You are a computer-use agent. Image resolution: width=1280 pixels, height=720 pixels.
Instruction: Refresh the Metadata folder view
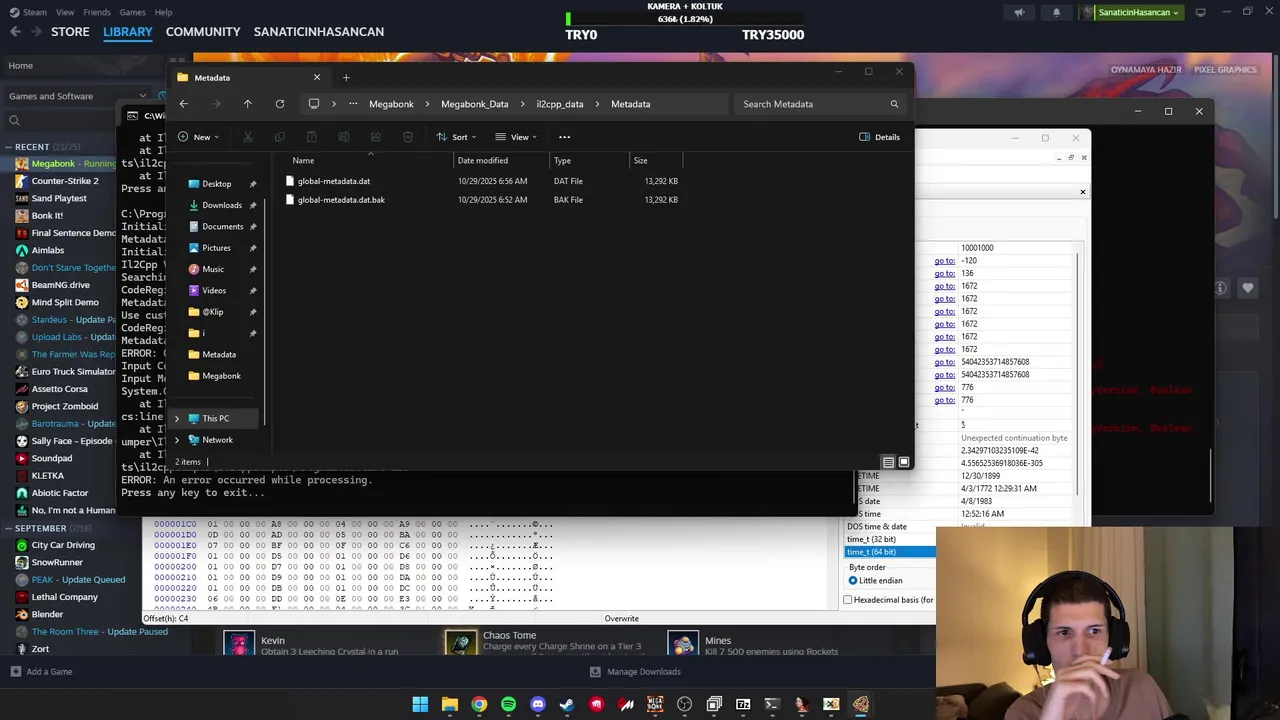(x=280, y=104)
